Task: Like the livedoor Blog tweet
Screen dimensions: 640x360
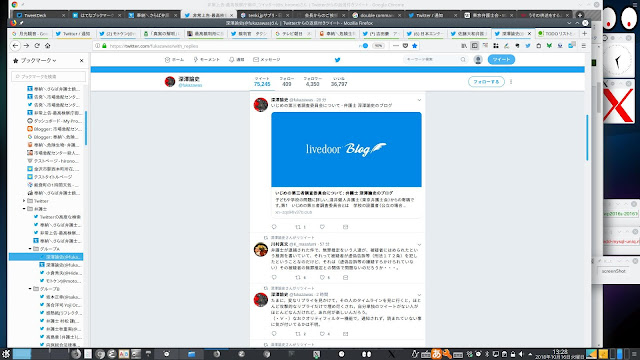Action: click(322, 227)
